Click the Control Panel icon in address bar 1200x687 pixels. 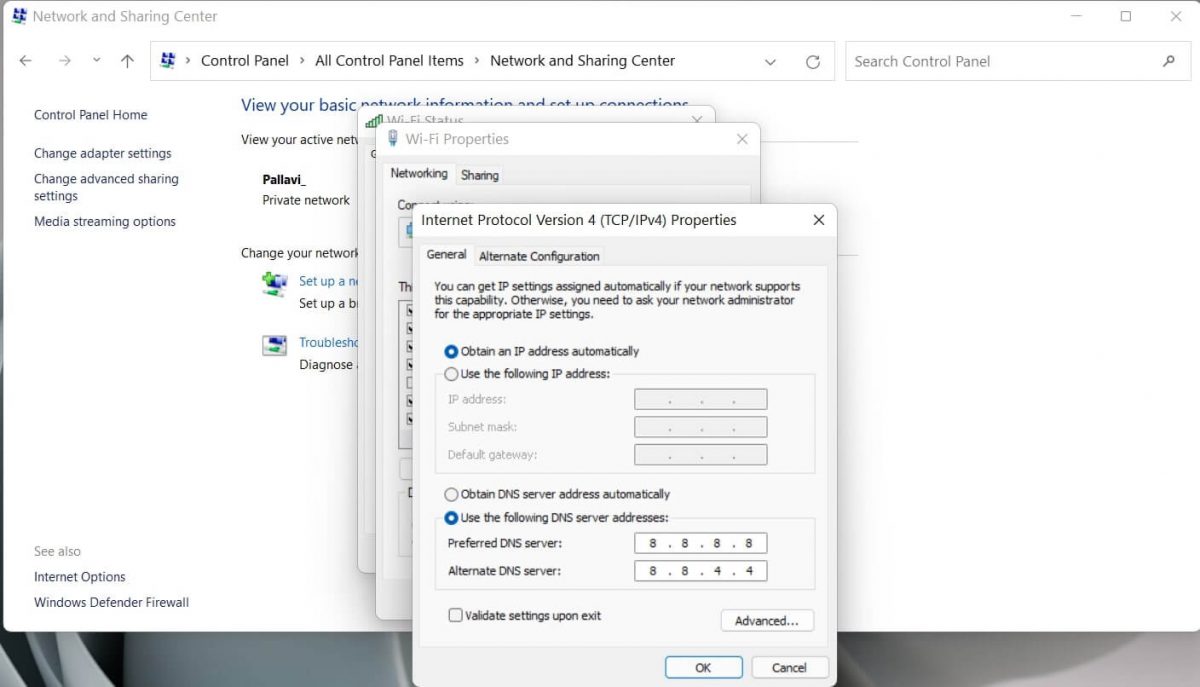pyautogui.click(x=168, y=60)
